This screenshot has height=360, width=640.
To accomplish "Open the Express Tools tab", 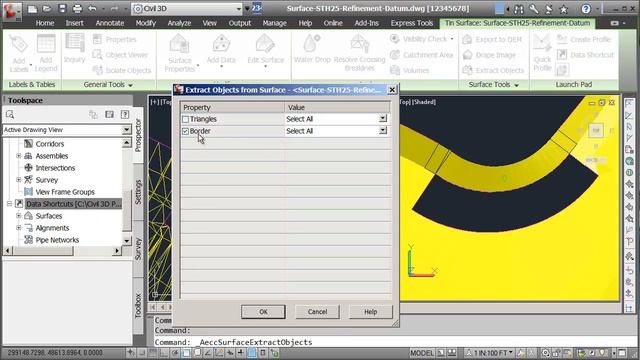I will (412, 23).
